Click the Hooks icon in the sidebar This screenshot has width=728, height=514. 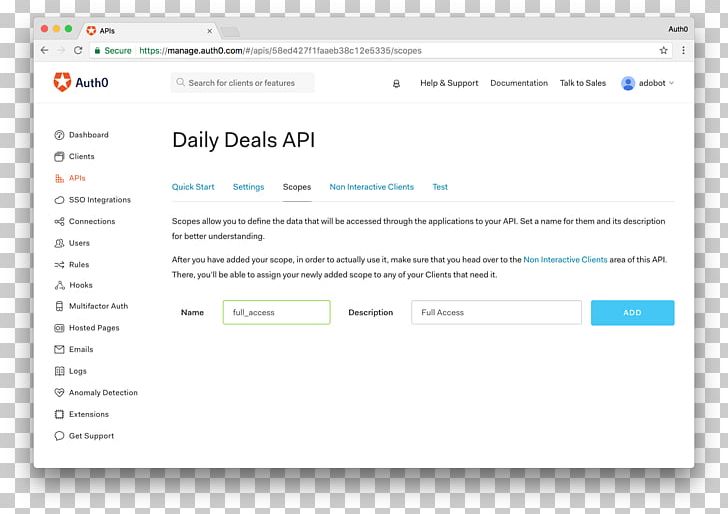coord(59,286)
